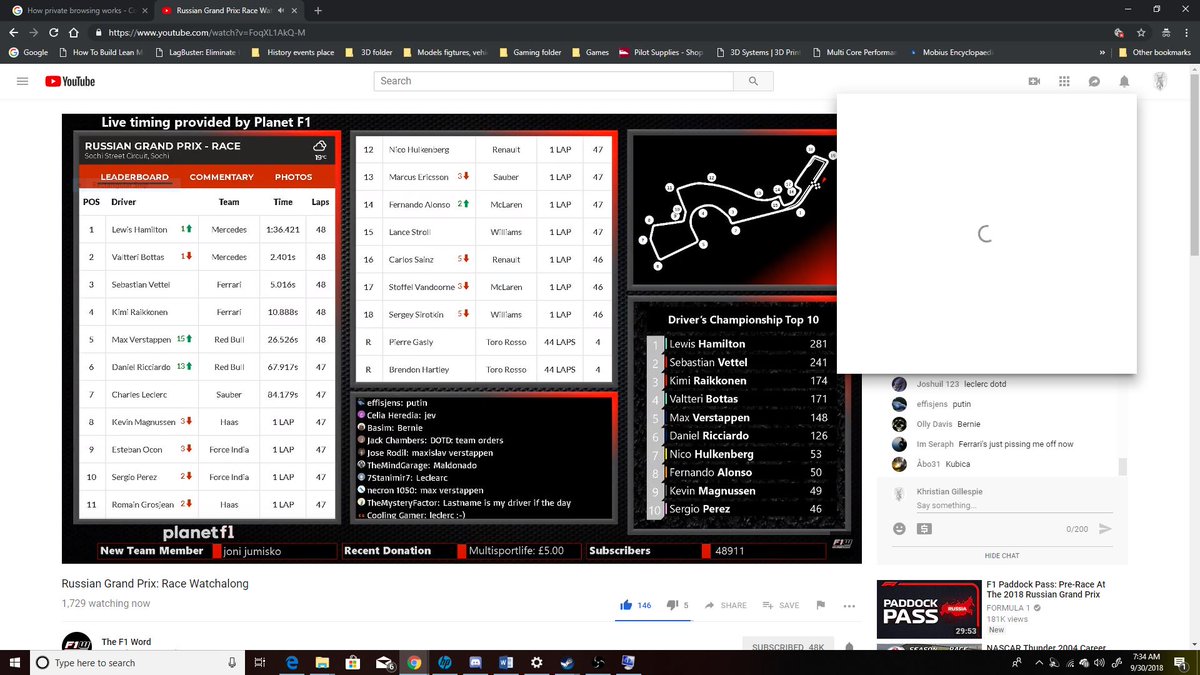Click the SAVE button
1200x675 pixels.
tap(781, 605)
